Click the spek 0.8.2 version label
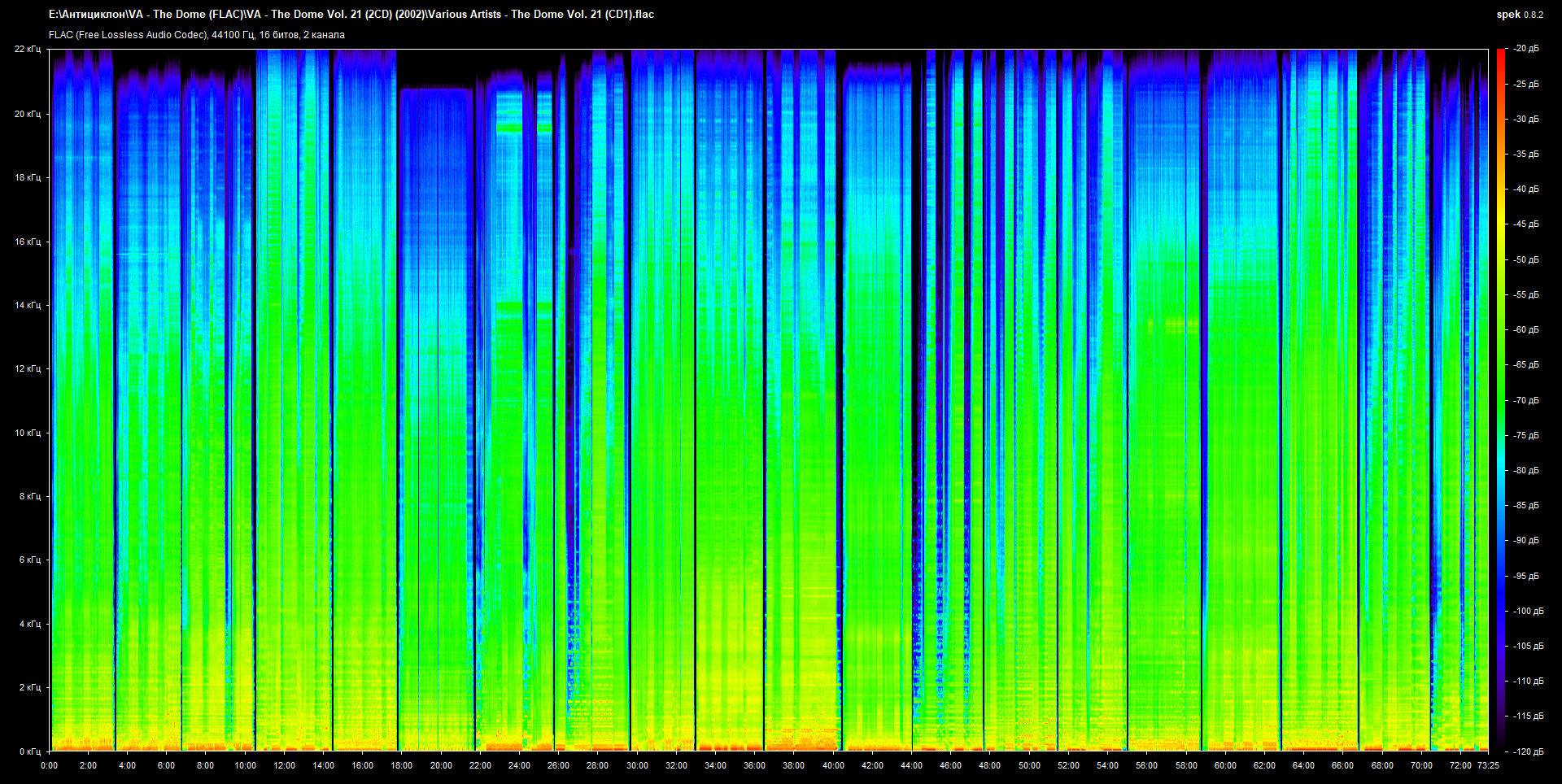Viewport: 1562px width, 784px height. tap(1519, 15)
